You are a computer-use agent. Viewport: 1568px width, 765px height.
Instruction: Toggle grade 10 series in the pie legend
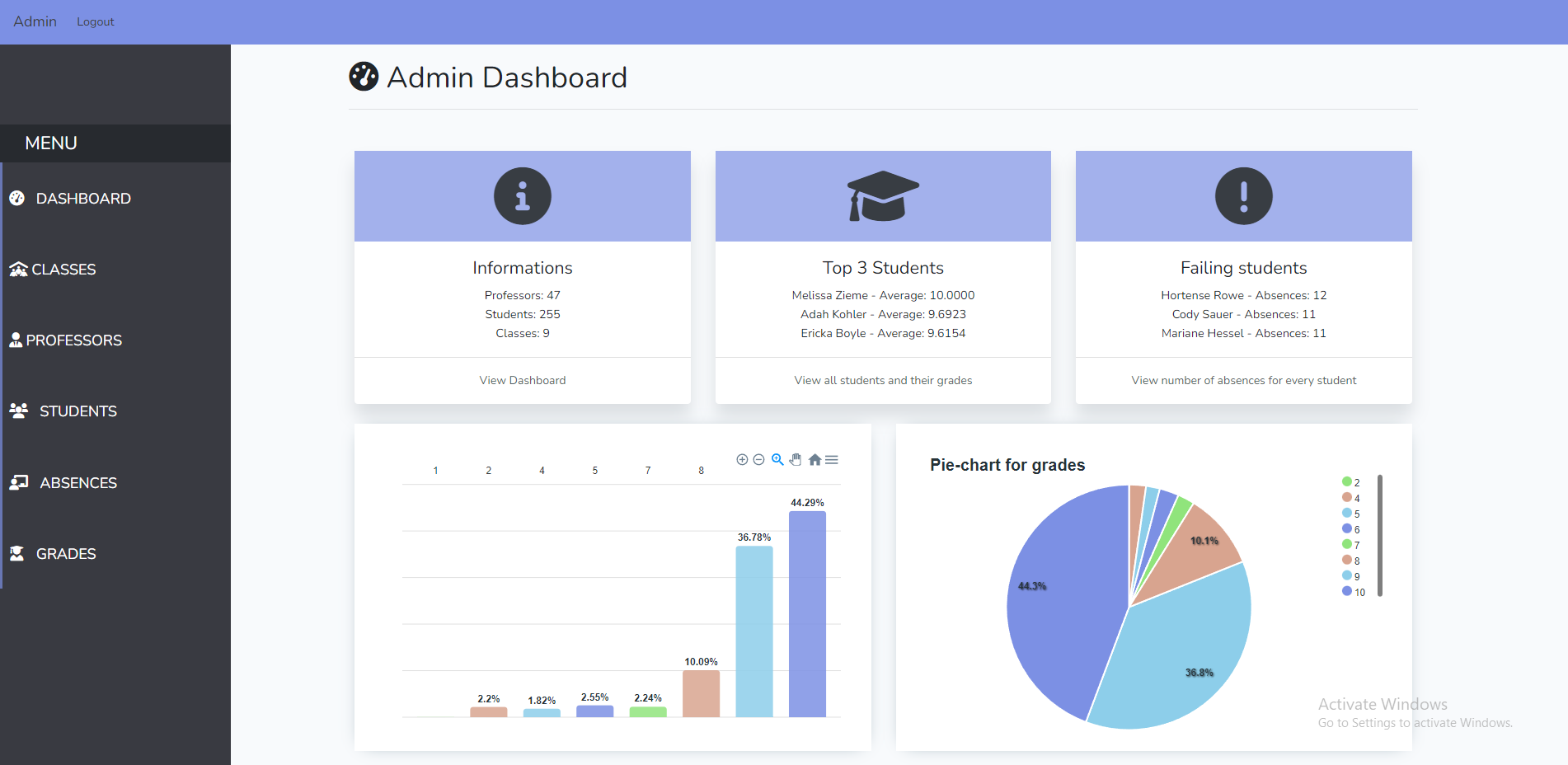1350,592
